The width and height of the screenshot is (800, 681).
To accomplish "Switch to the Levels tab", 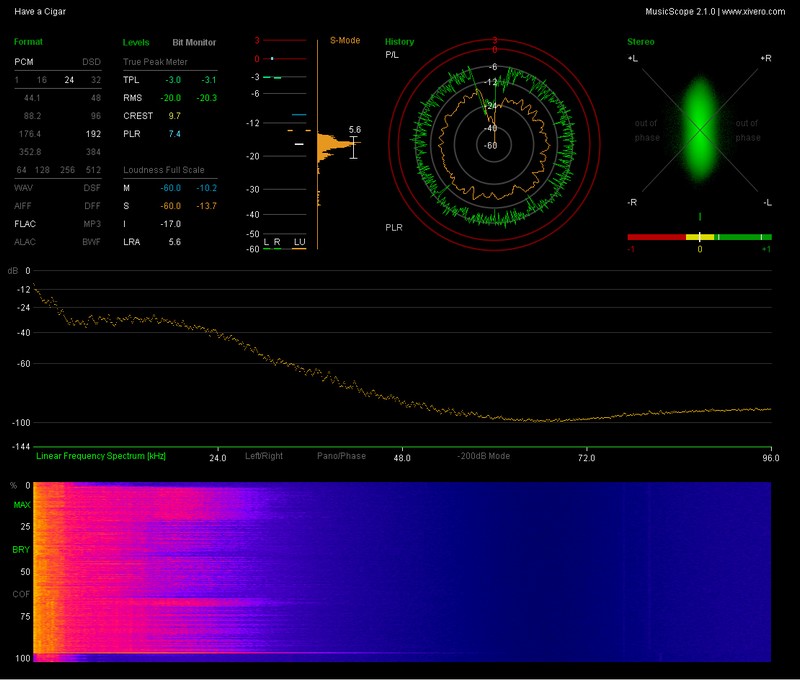I will pos(136,43).
